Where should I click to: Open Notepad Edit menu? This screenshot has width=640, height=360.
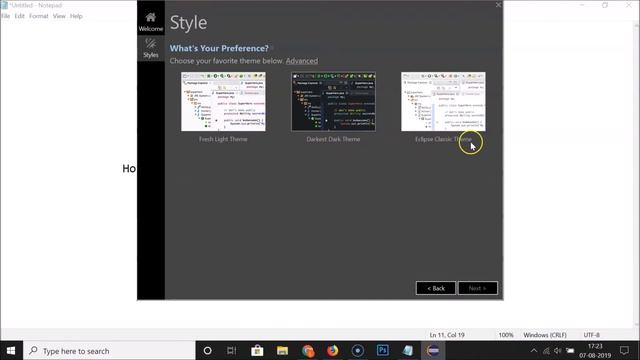pyautogui.click(x=20, y=16)
